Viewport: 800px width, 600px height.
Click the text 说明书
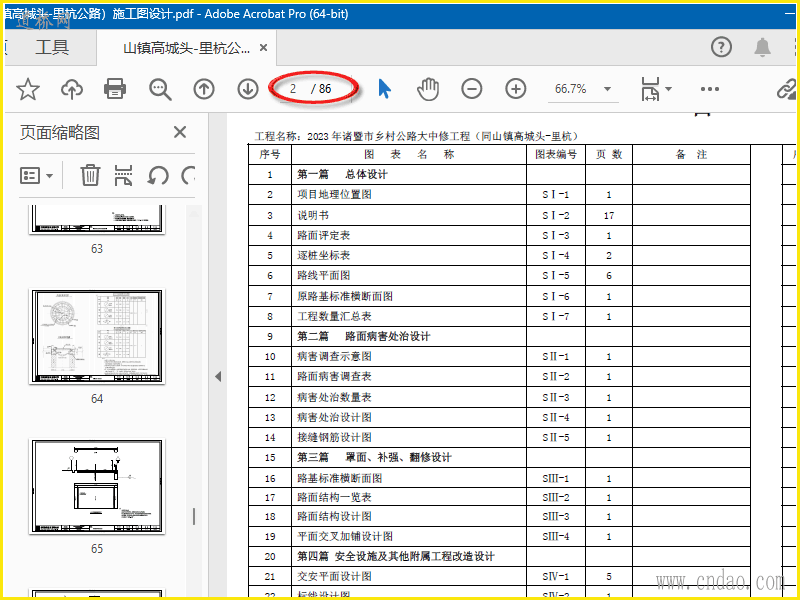[313, 215]
